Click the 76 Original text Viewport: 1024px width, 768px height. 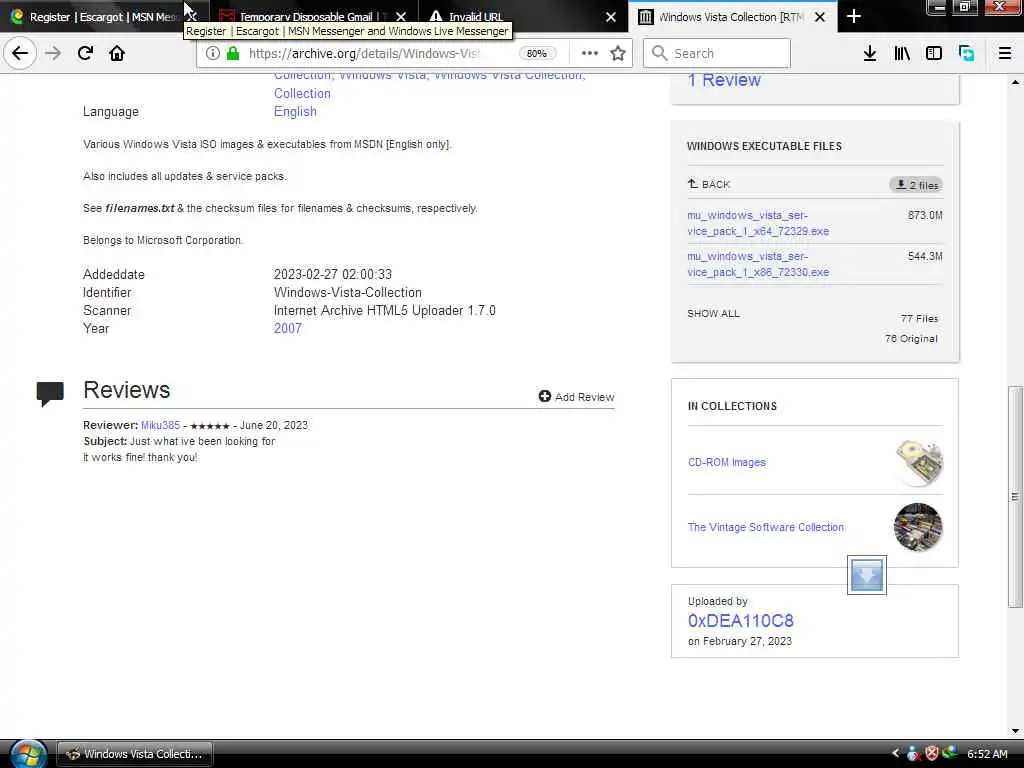(x=911, y=338)
